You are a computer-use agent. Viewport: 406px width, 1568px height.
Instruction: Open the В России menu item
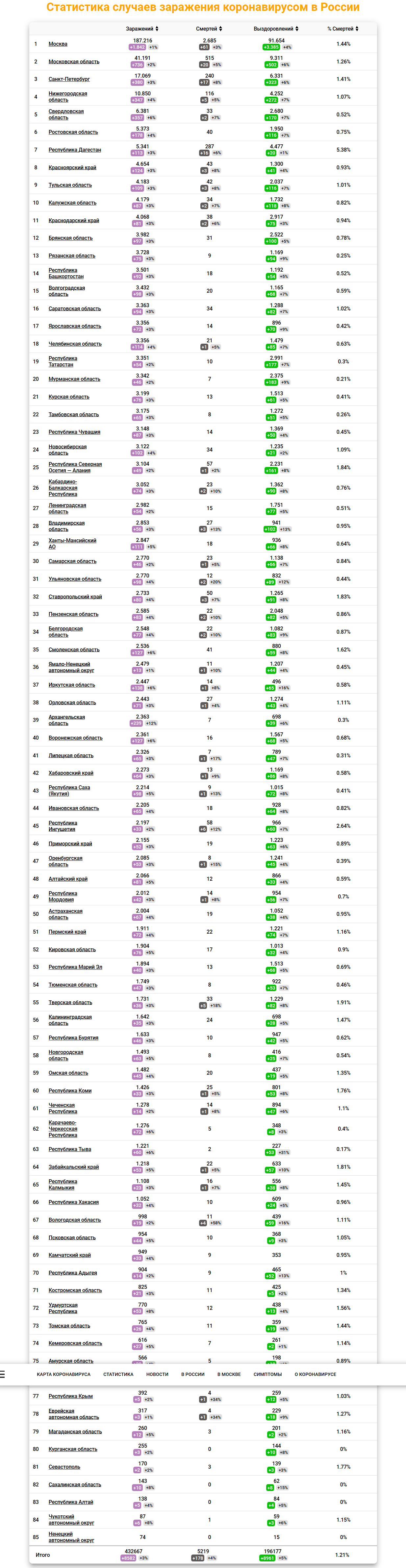[193, 1374]
